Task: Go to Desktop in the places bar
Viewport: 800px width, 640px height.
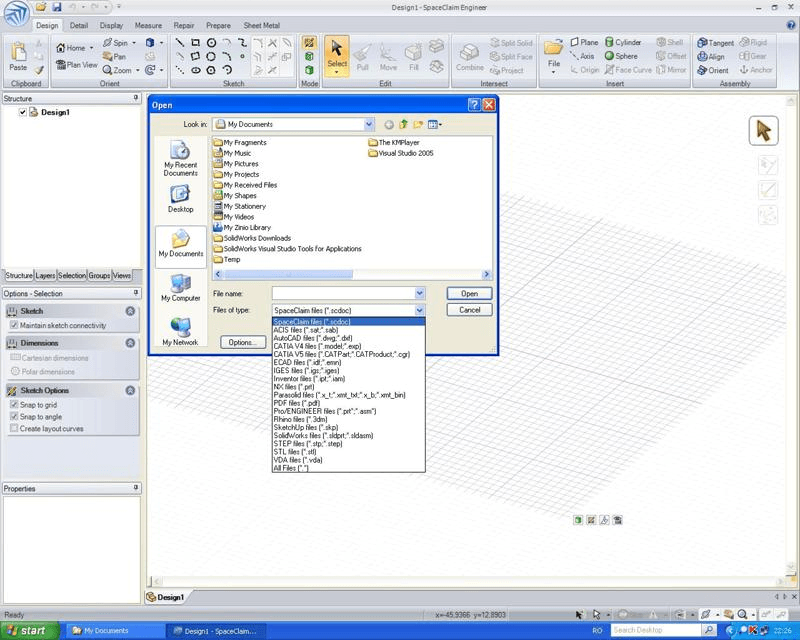Action: [x=181, y=199]
